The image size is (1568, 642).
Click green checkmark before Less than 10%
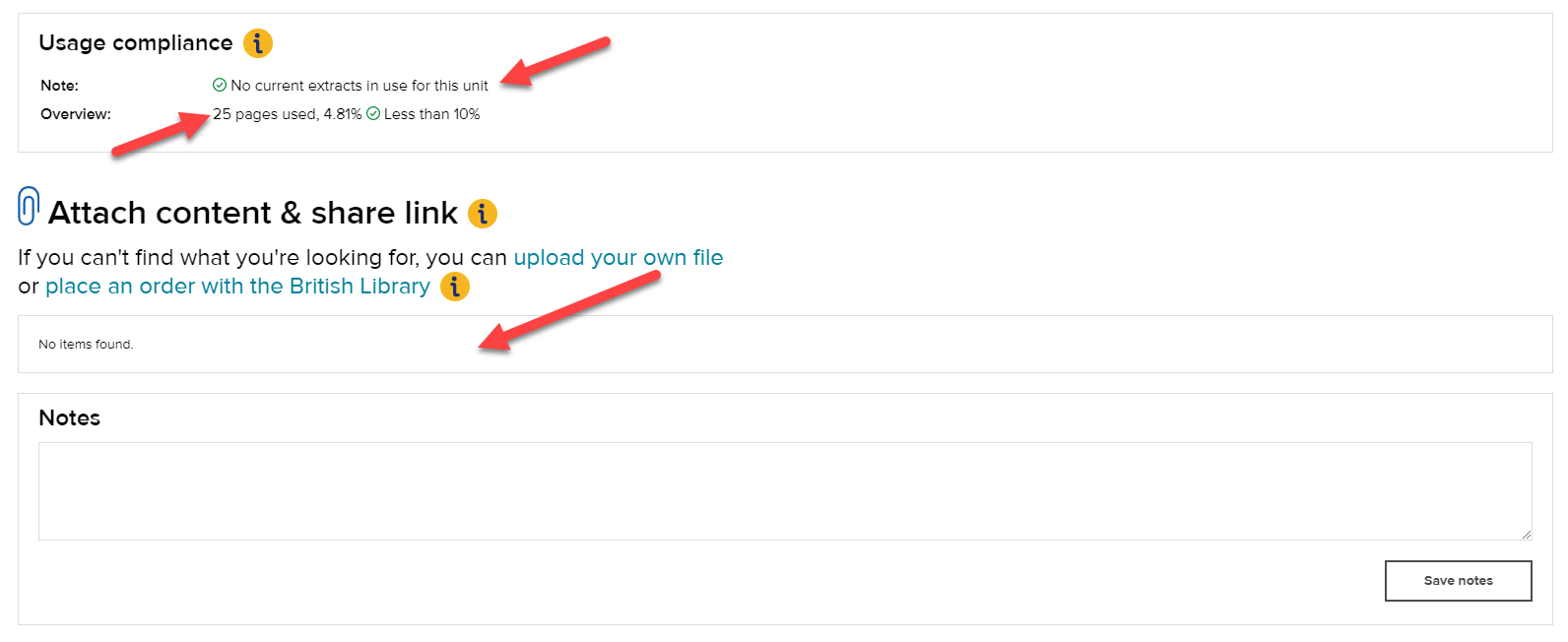coord(373,114)
